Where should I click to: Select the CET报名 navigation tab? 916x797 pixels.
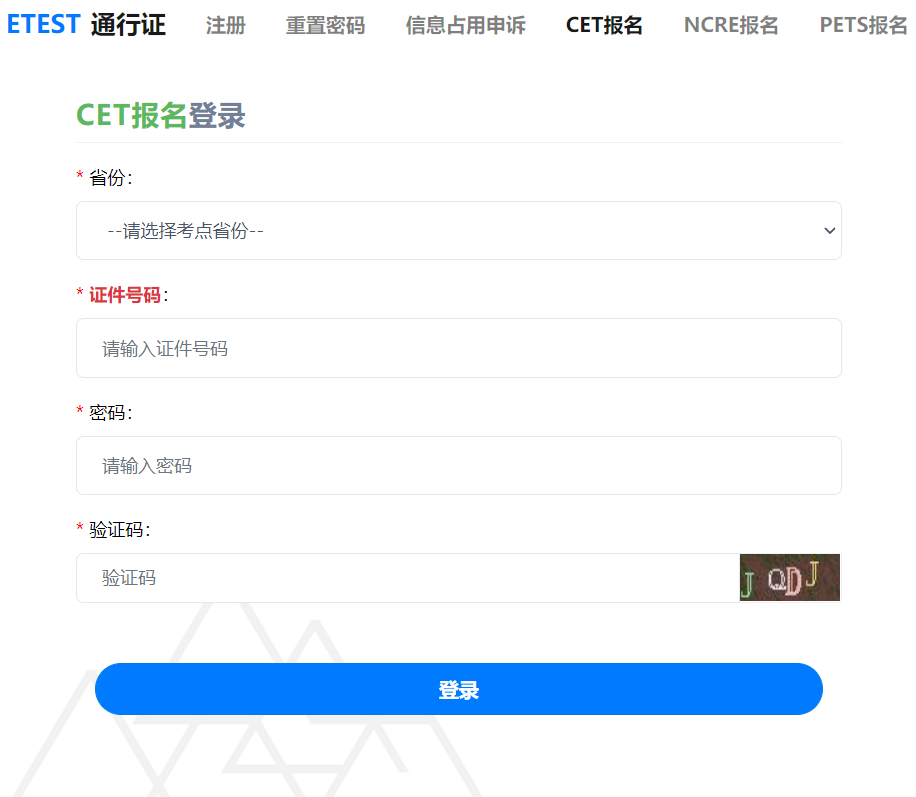pyautogui.click(x=604, y=25)
